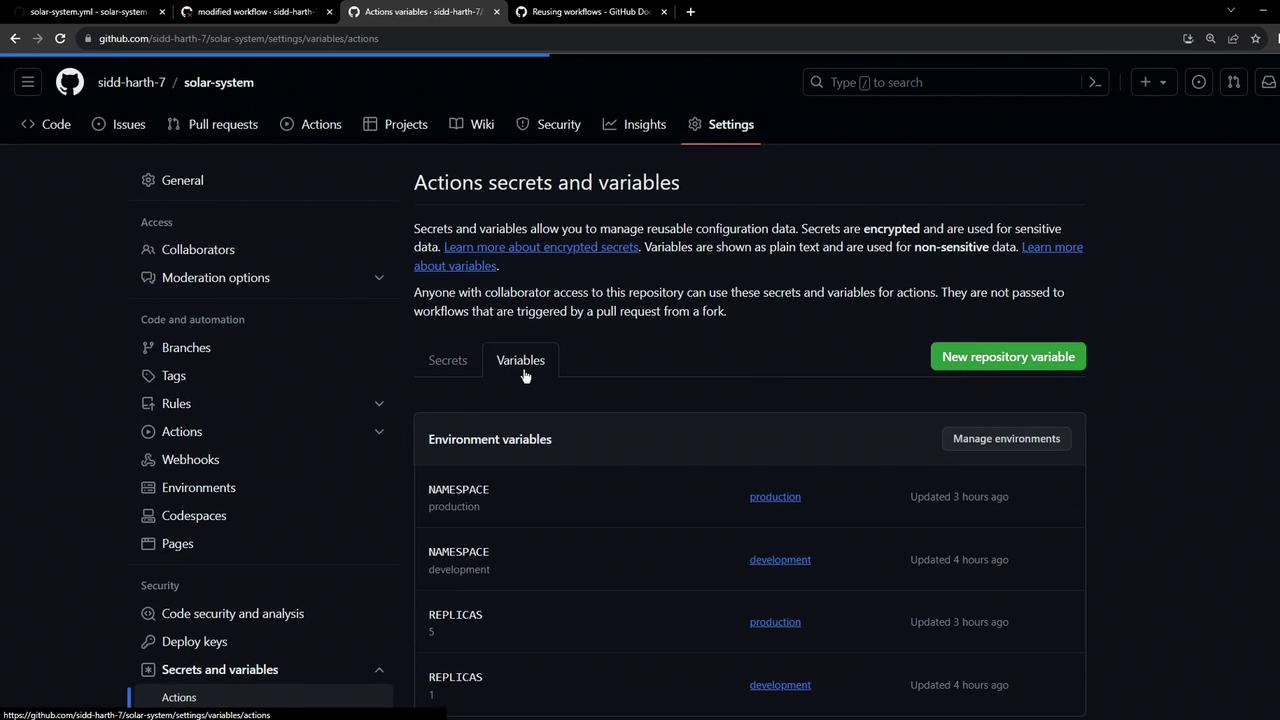The height and width of the screenshot is (720, 1280).
Task: Open the Wiki repository tab
Action: [x=472, y=124]
